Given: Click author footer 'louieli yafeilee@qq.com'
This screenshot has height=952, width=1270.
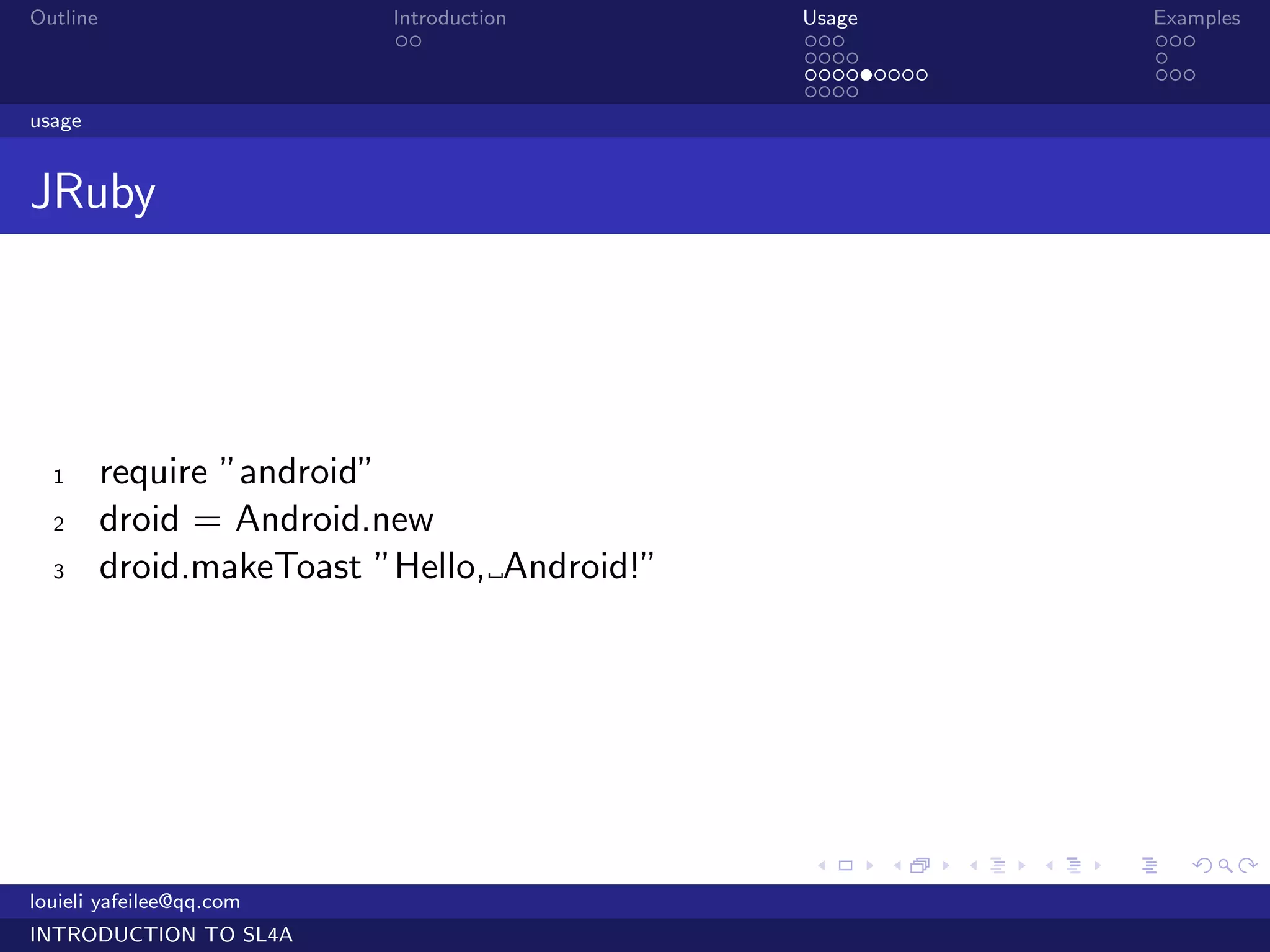Looking at the screenshot, I should click(135, 902).
